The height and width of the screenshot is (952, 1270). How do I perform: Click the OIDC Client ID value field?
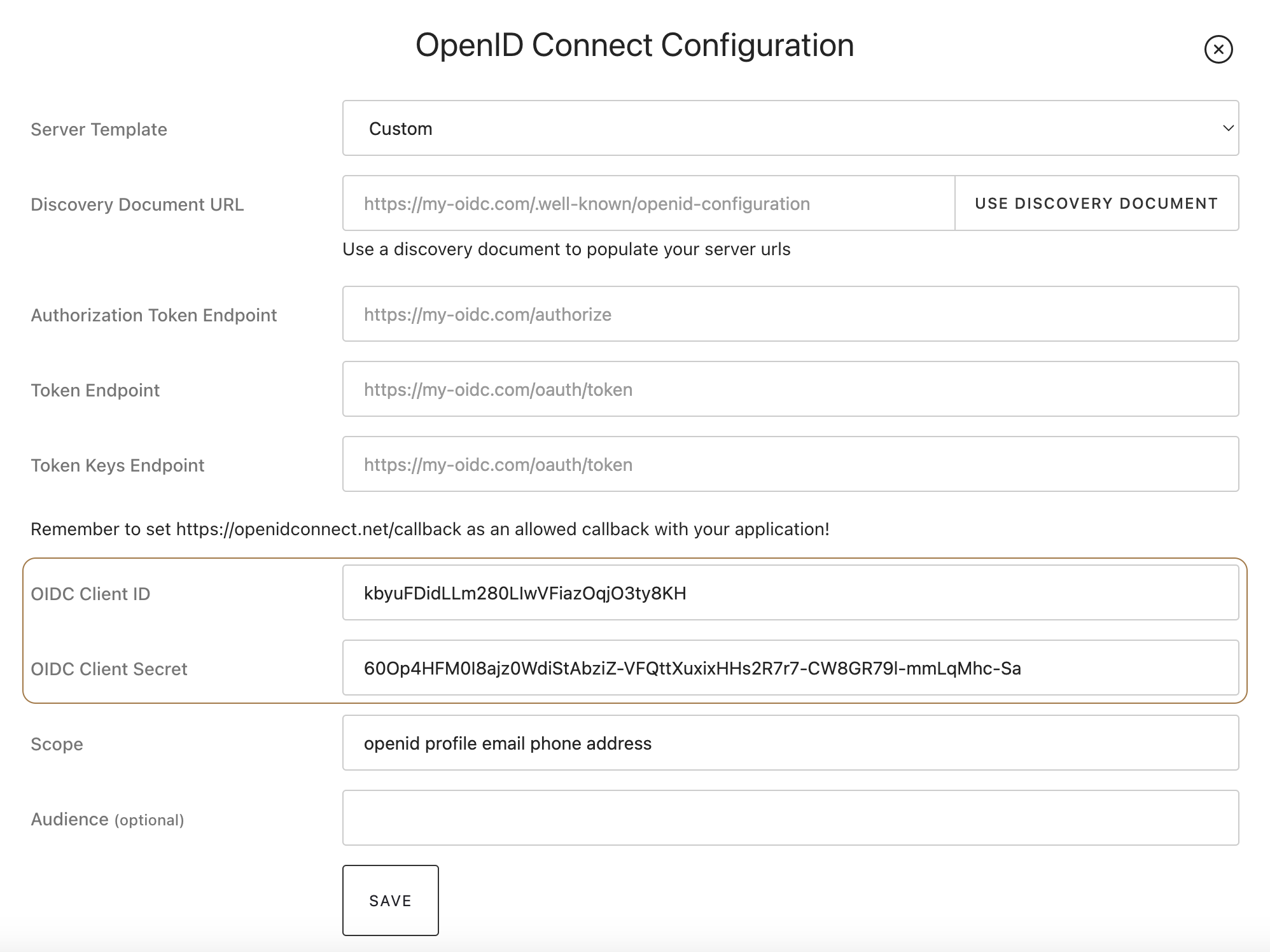point(790,593)
